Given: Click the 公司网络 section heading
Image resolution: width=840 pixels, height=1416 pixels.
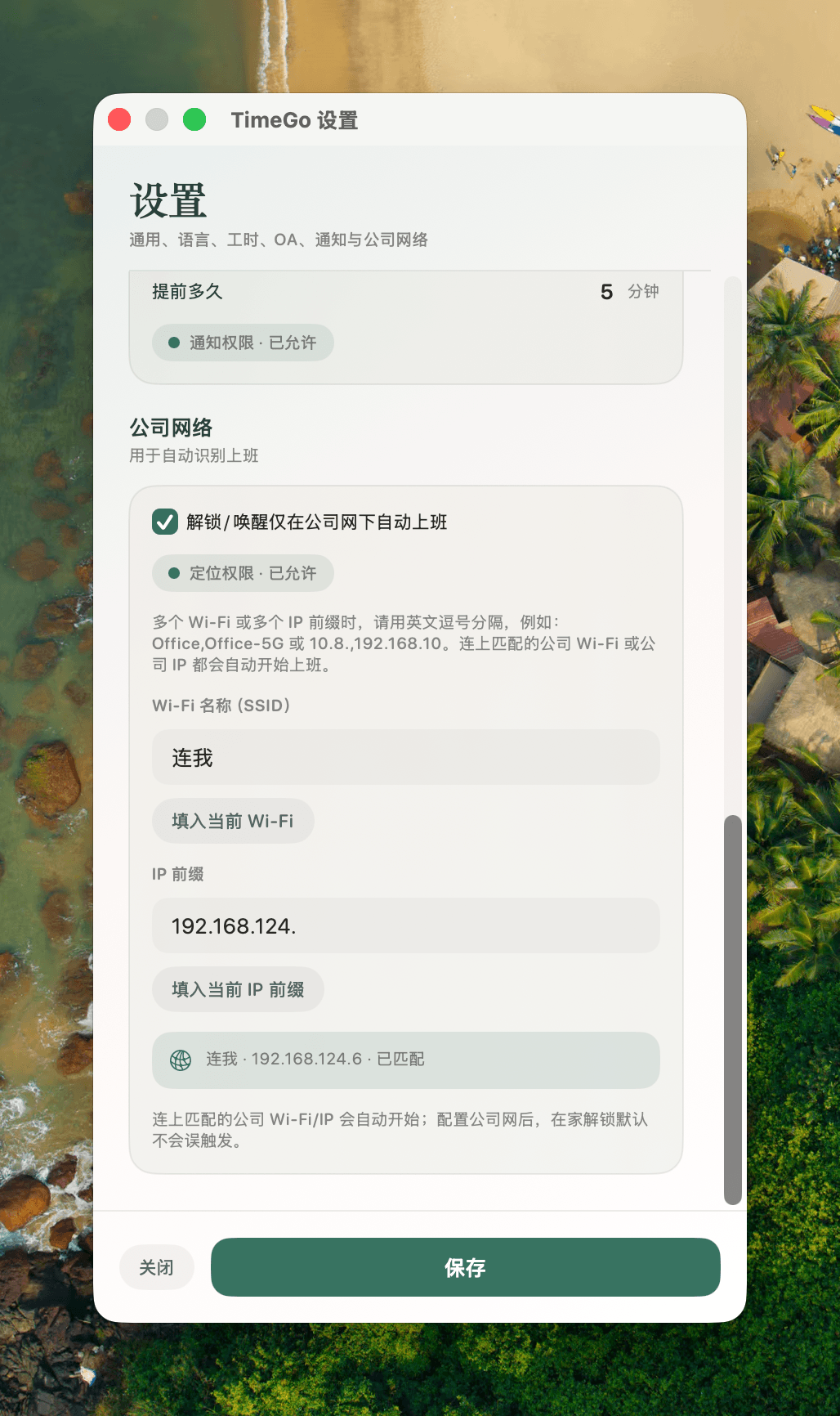Looking at the screenshot, I should (x=171, y=428).
